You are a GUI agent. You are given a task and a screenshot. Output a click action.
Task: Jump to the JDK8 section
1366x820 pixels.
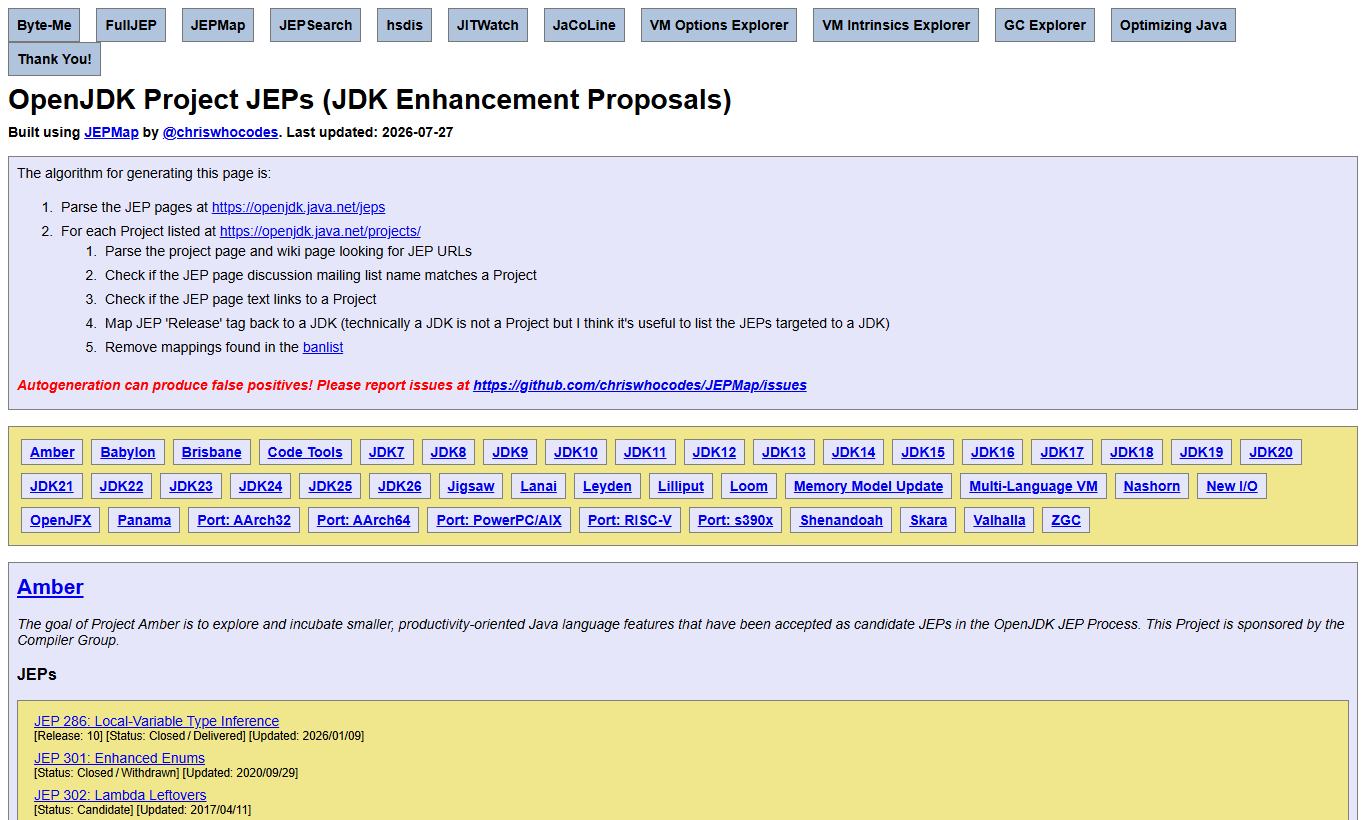tap(449, 452)
